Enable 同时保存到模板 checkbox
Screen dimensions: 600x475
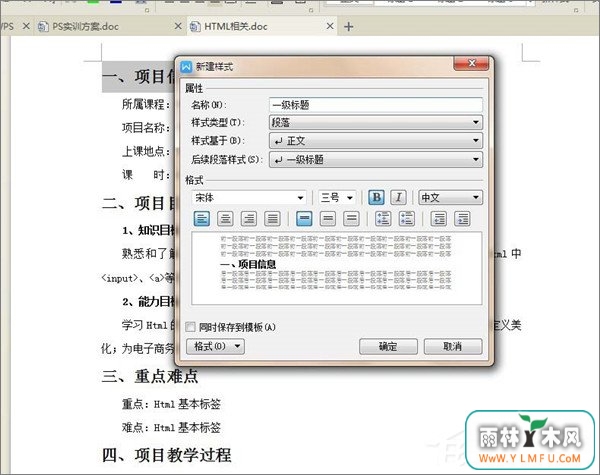tap(190, 327)
